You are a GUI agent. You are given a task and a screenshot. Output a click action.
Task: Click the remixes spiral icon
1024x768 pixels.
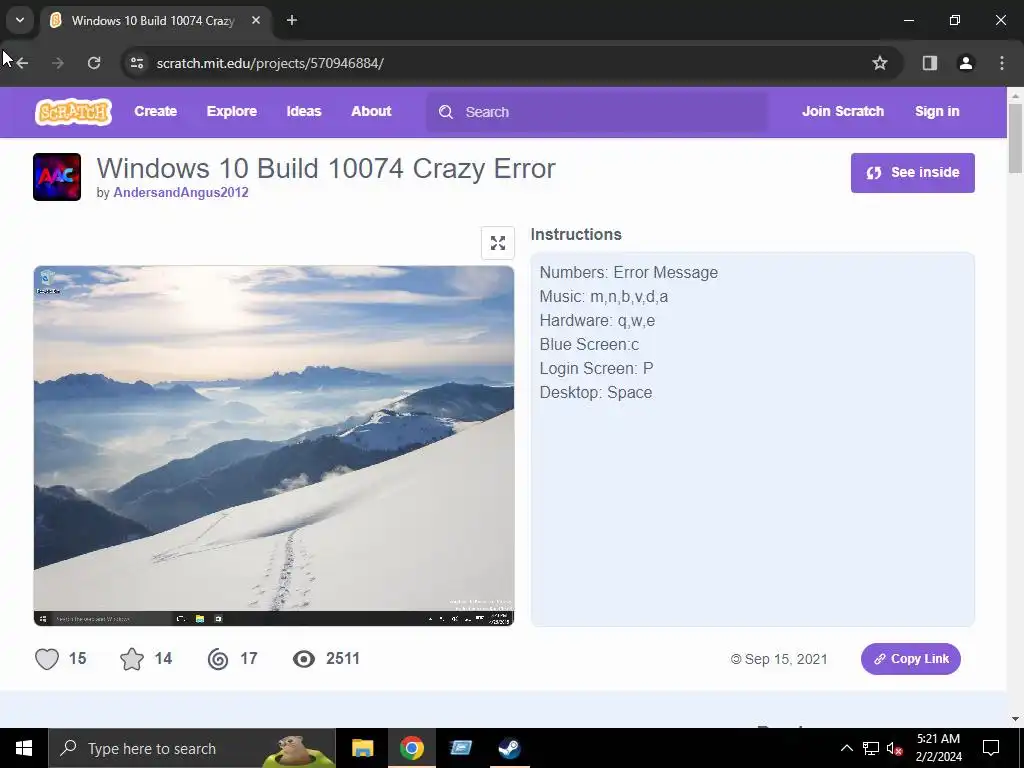pyautogui.click(x=218, y=659)
